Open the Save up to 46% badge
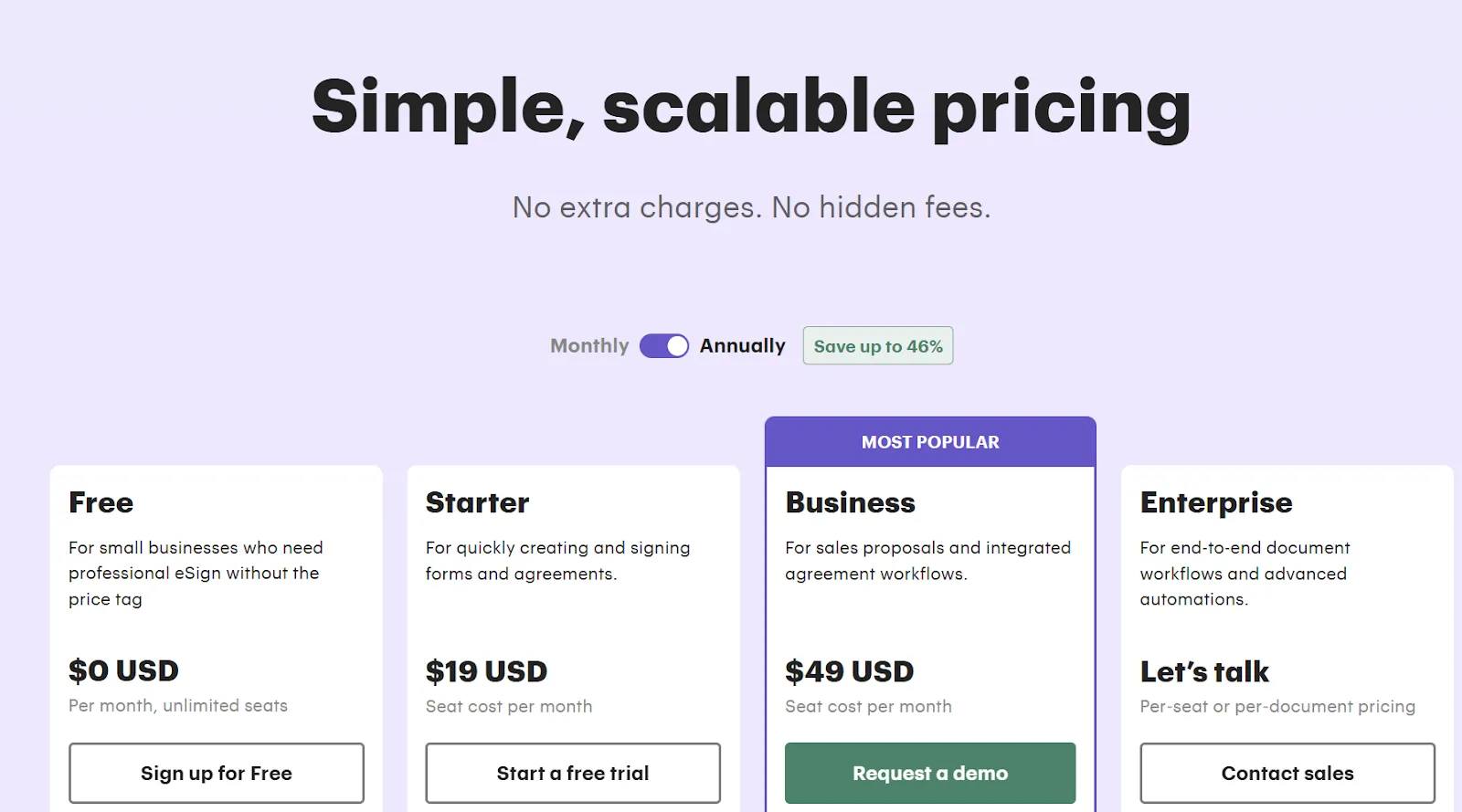 click(877, 345)
